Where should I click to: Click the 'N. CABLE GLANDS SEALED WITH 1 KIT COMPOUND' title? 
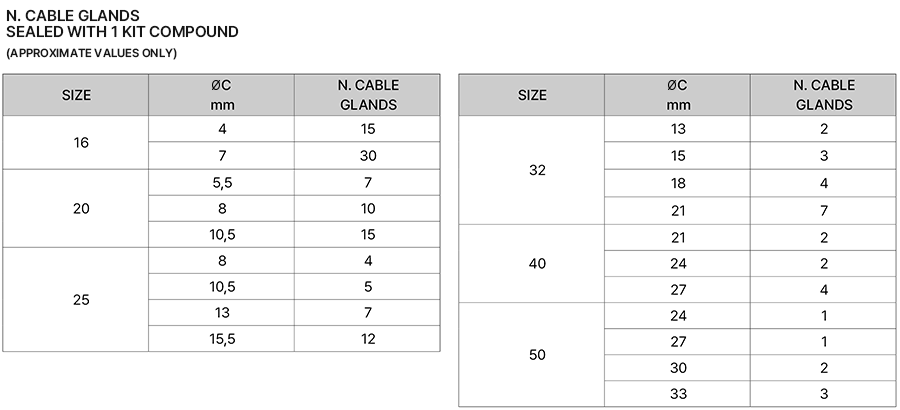coord(122,23)
